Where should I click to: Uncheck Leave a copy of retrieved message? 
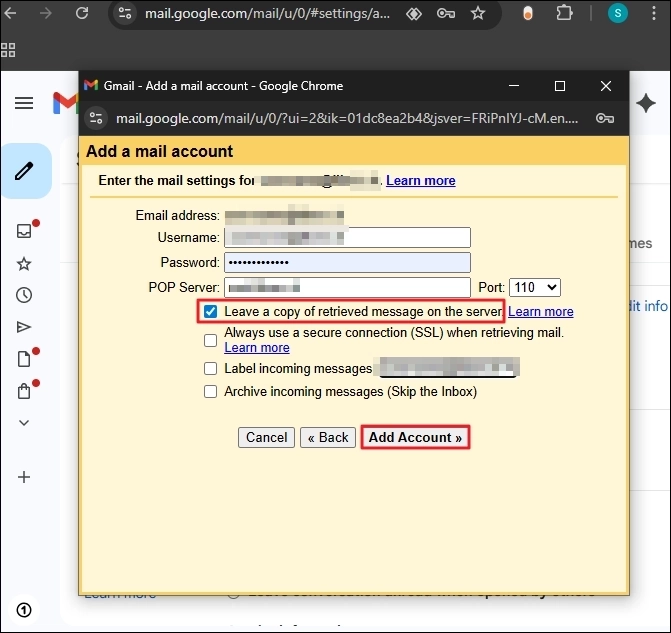pos(210,312)
